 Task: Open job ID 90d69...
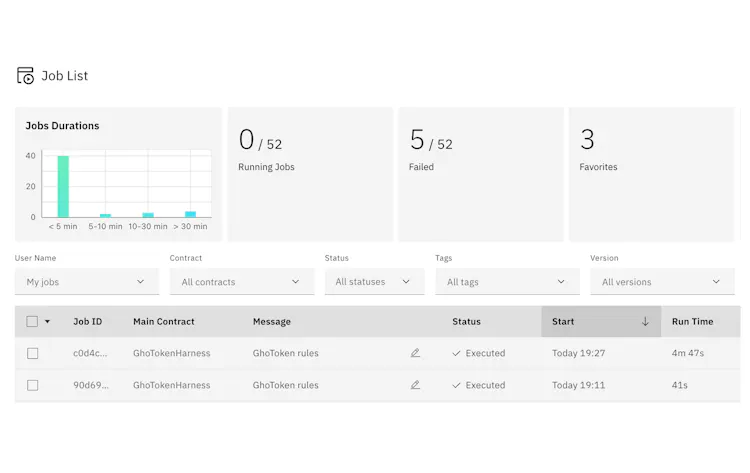pyautogui.click(x=90, y=385)
